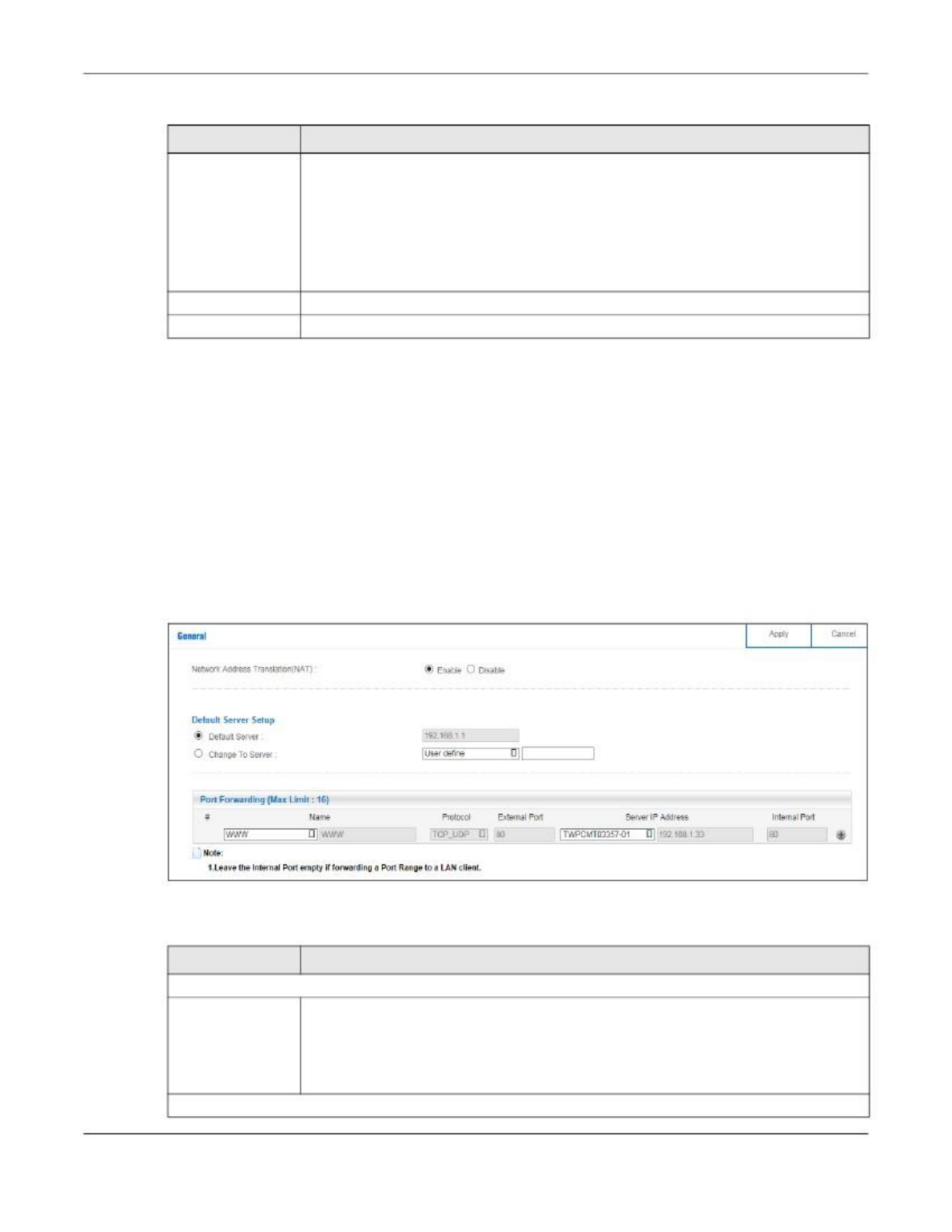Click the General section heading
952x1232 pixels.
[192, 636]
